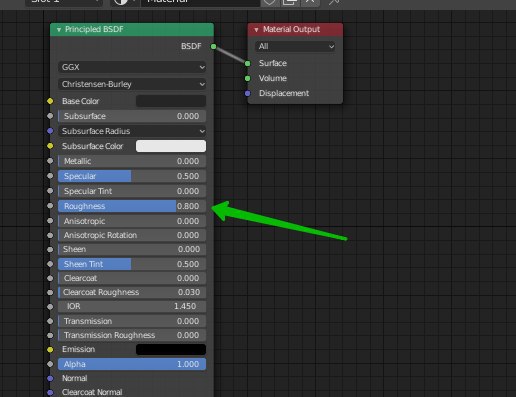Viewport: 516px width, 397px height.
Task: Click the Roughness slider set to 0.800
Action: point(132,206)
